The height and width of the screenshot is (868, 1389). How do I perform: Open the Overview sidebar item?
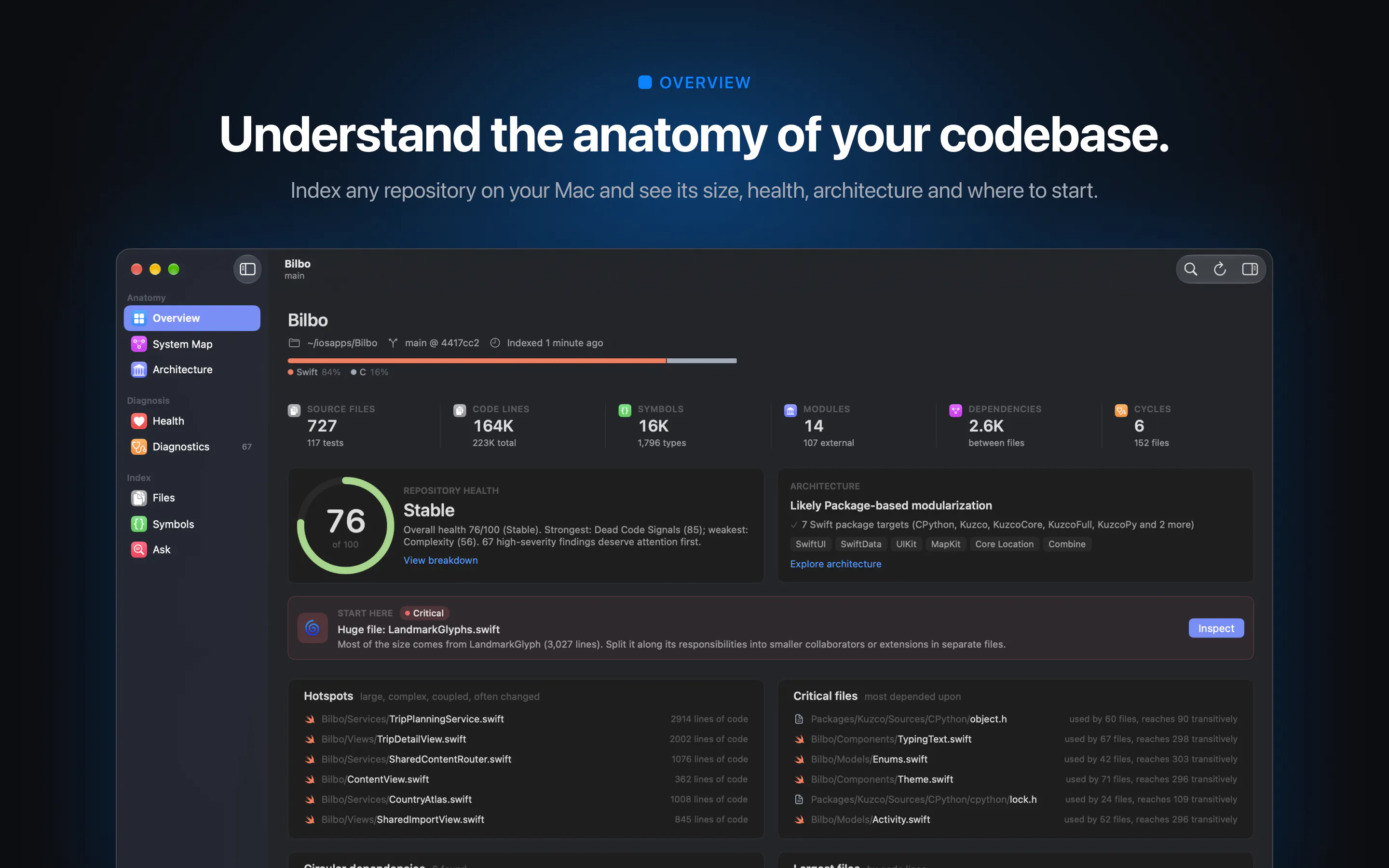(x=191, y=318)
